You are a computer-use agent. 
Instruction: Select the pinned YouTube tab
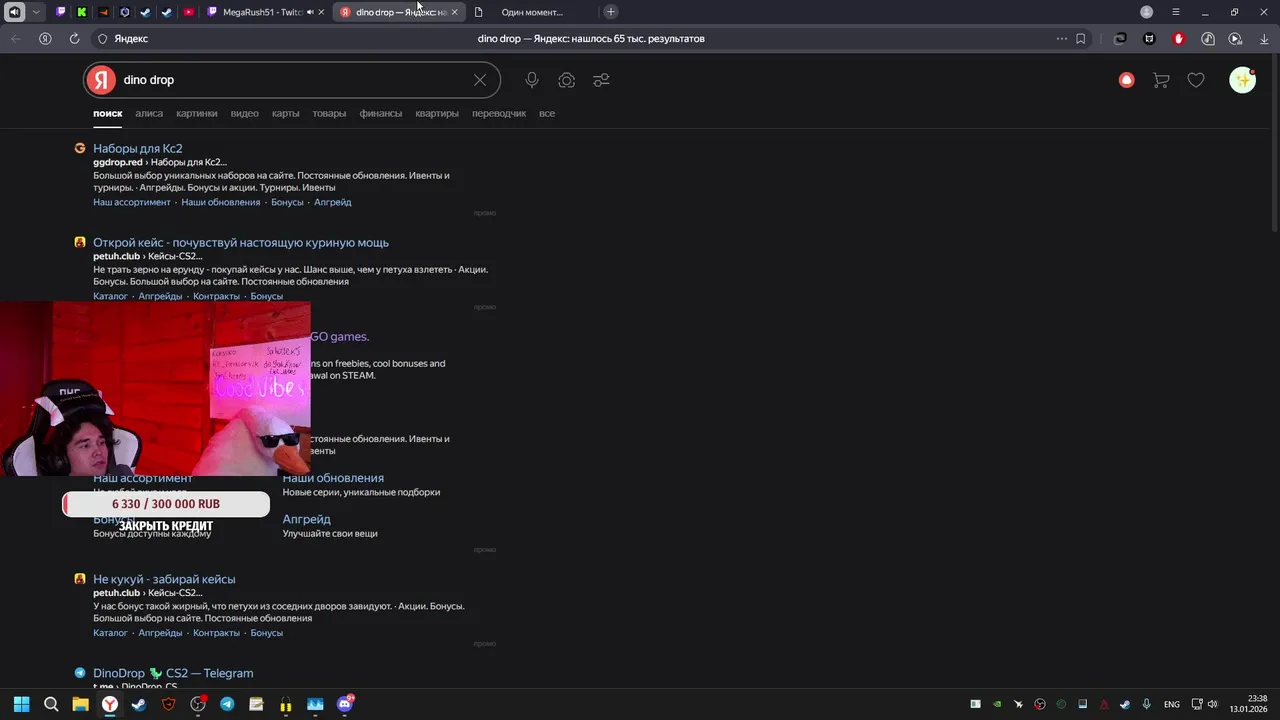pyautogui.click(x=188, y=12)
